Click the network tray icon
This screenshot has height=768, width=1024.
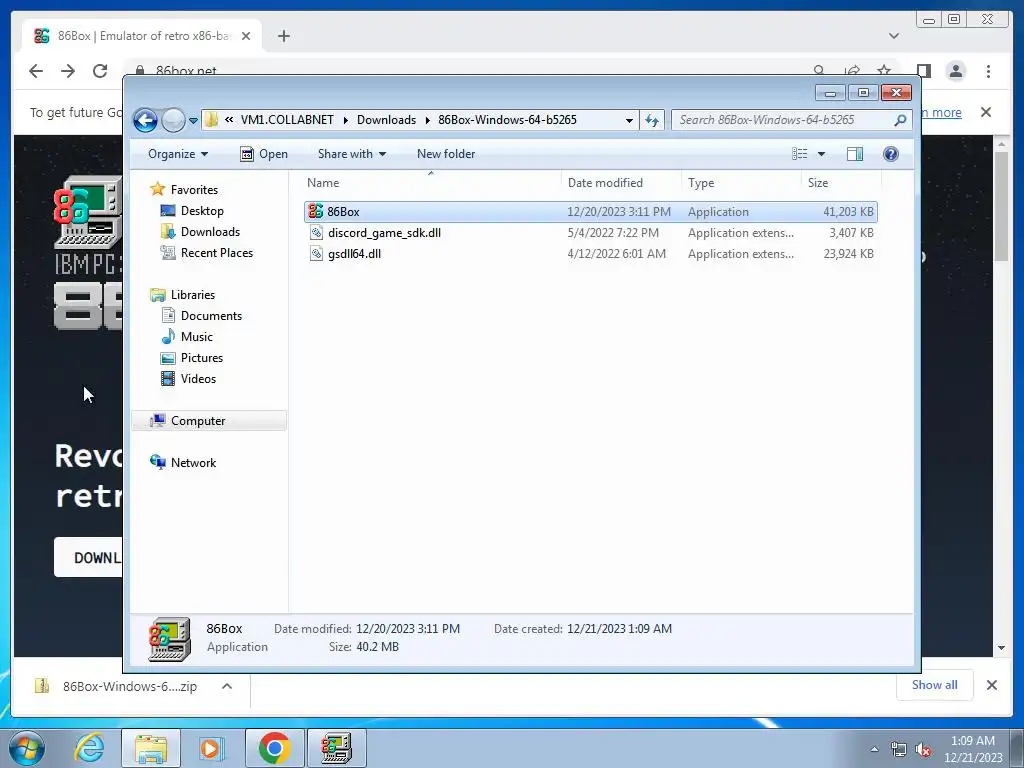click(x=899, y=750)
